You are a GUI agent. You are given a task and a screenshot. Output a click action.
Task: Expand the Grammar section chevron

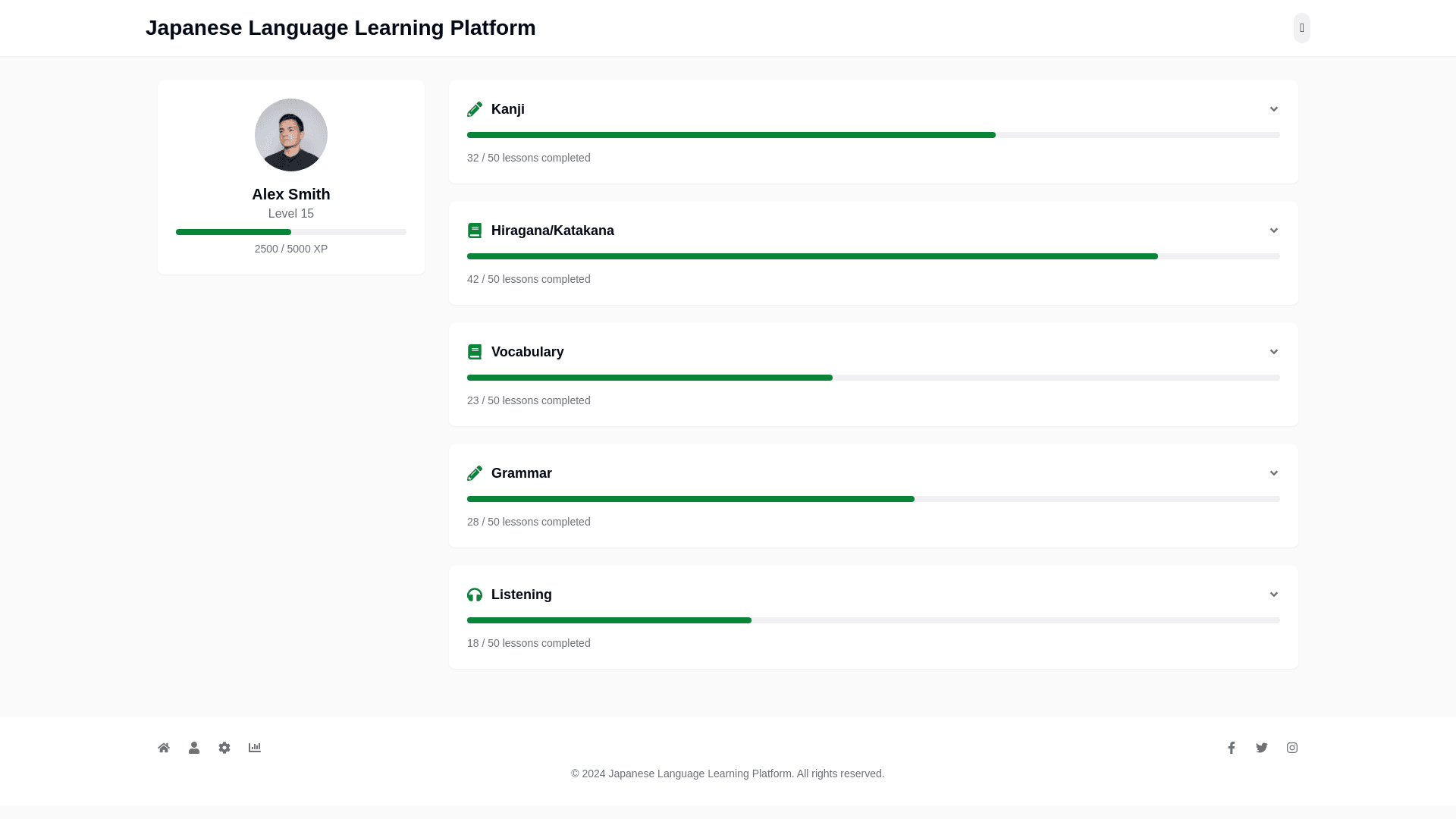[x=1274, y=473]
